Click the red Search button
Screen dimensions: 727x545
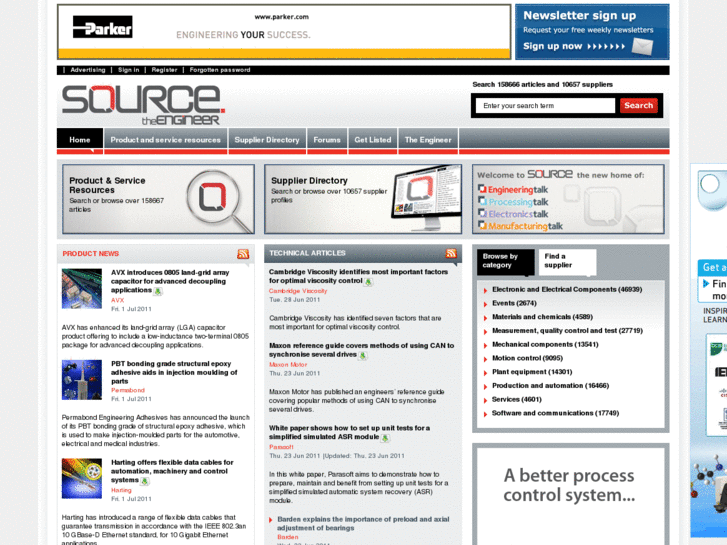(638, 105)
